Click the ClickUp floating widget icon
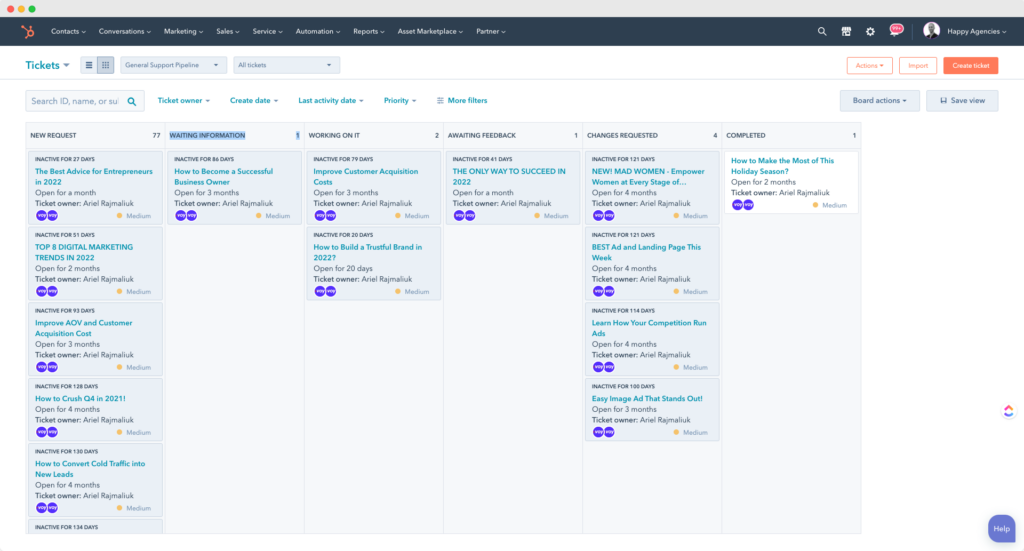This screenshot has width=1024, height=551. (x=1008, y=411)
